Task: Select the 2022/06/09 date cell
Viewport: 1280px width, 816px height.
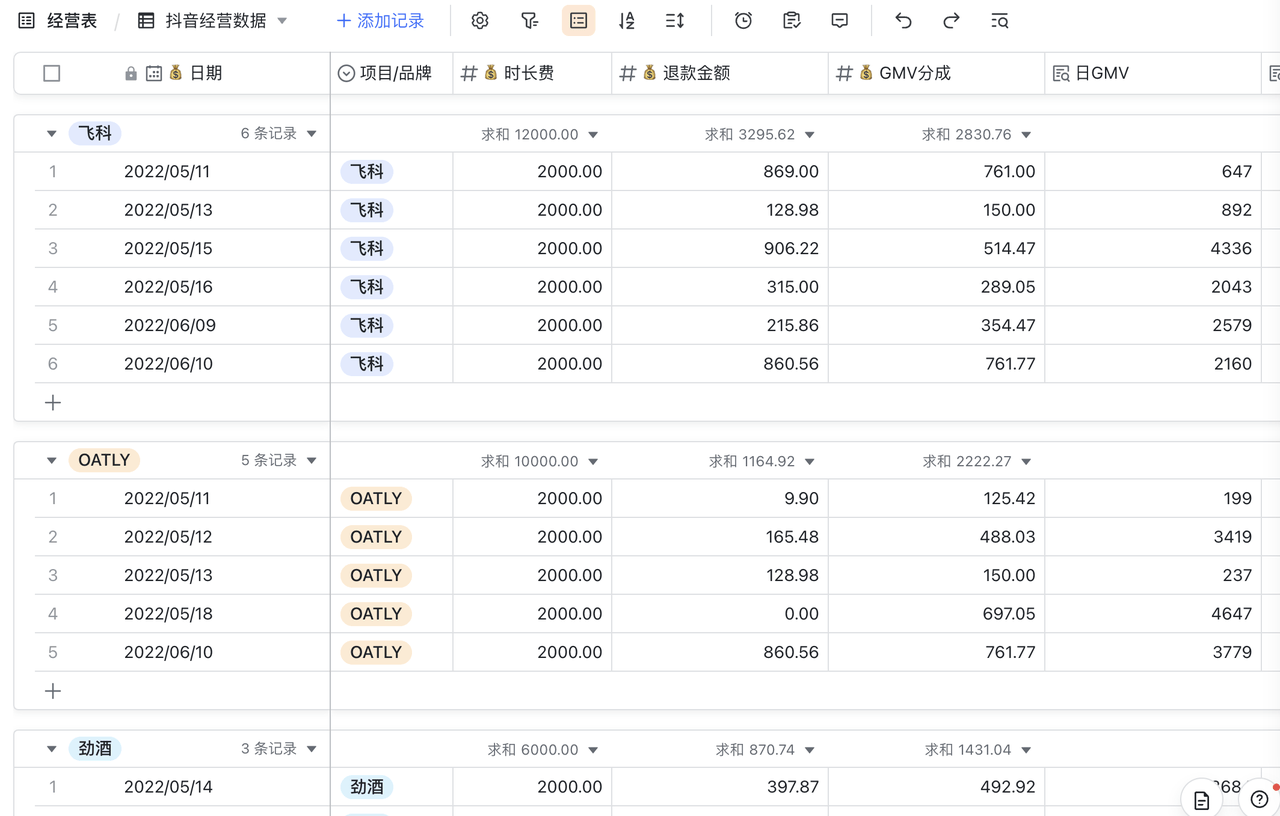Action: [168, 325]
